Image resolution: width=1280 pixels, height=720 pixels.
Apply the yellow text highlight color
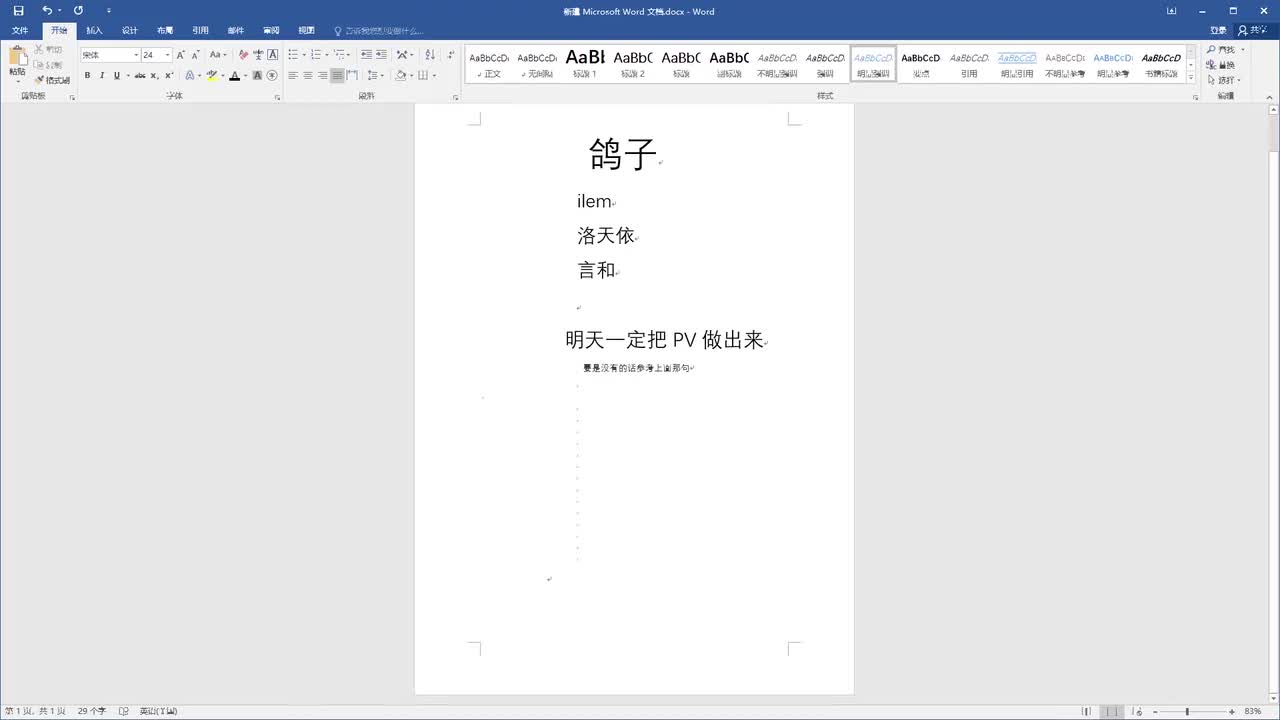[212, 75]
